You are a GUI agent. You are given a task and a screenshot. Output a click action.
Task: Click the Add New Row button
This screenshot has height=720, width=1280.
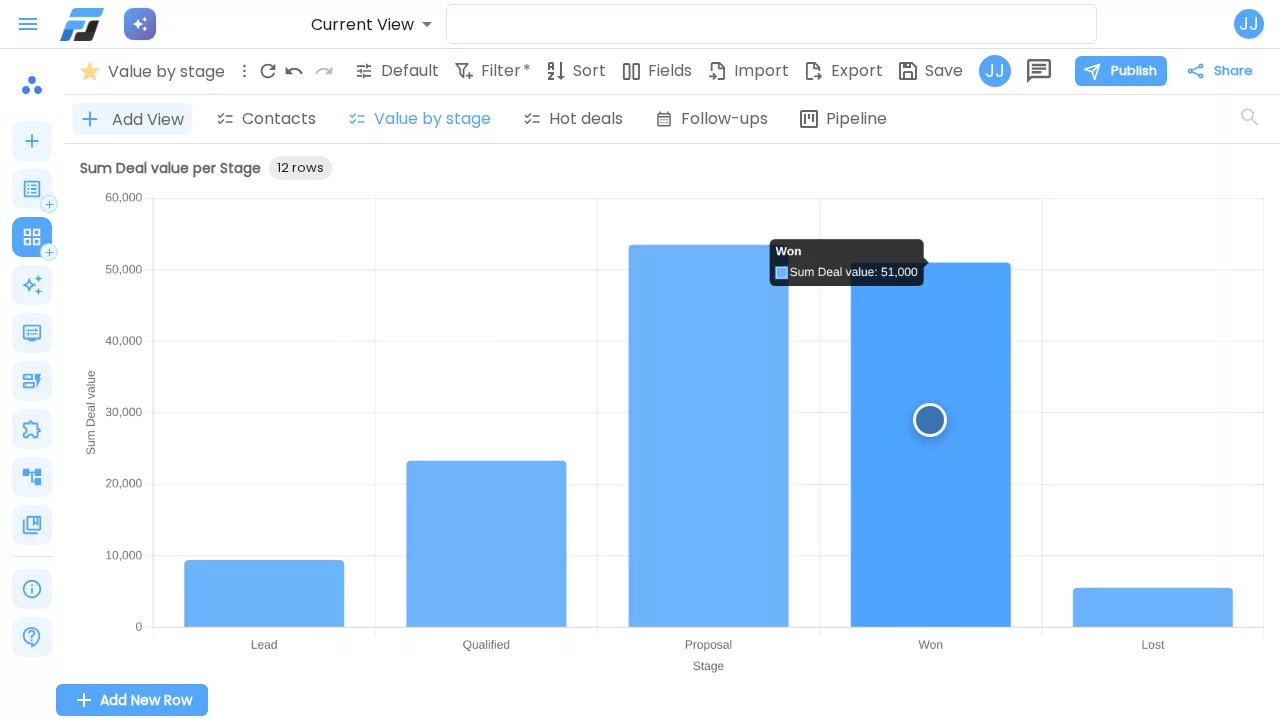[132, 700]
